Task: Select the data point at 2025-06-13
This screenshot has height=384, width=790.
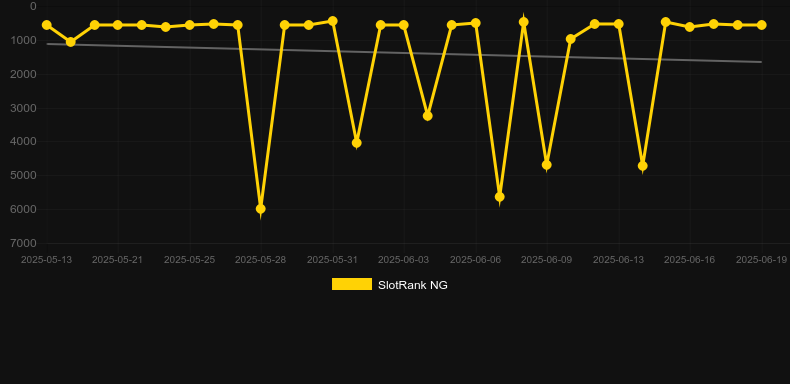Action: click(618, 24)
